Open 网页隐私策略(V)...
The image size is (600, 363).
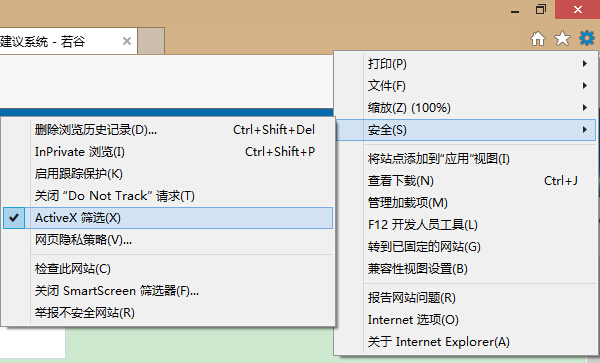(x=168, y=240)
